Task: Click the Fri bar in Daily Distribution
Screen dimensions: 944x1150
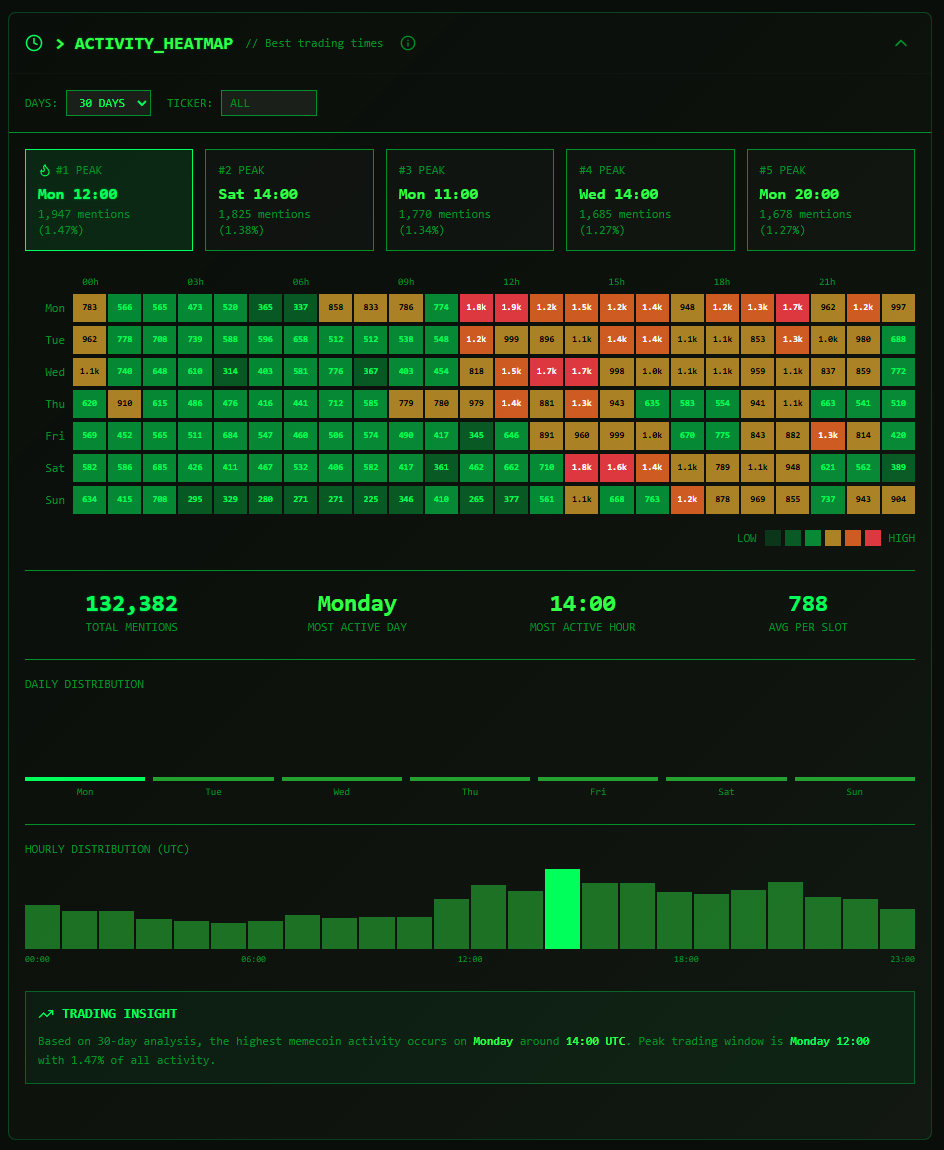Action: click(598, 779)
